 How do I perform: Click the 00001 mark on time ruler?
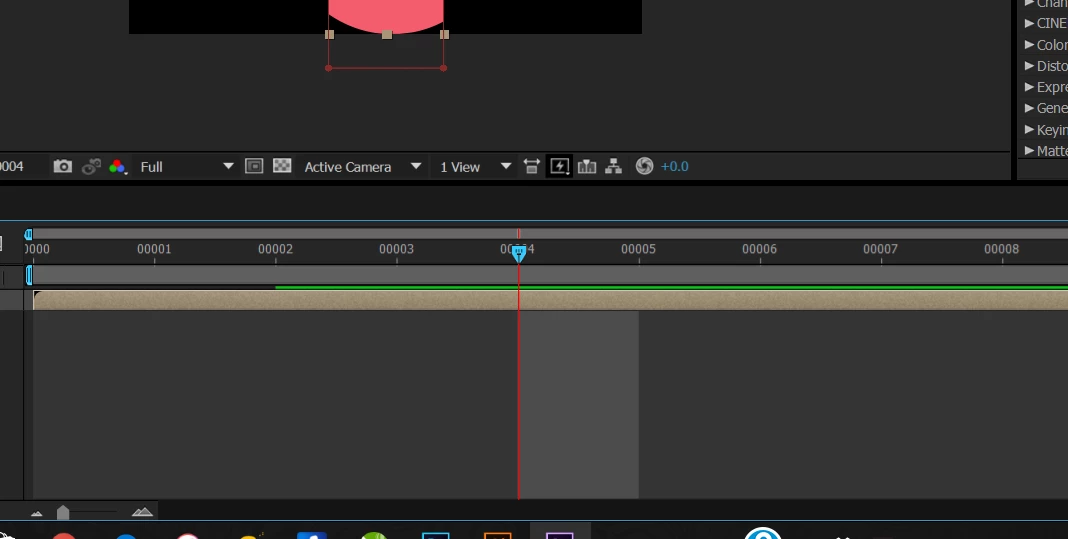pyautogui.click(x=154, y=249)
